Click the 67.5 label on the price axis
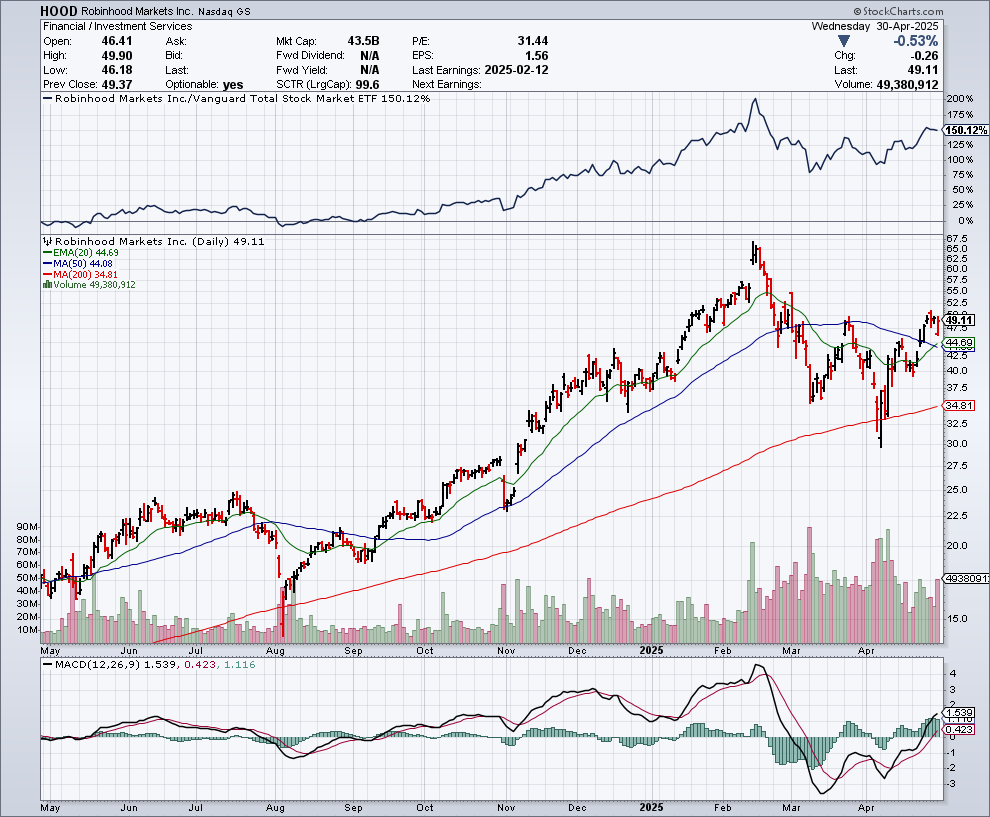The height and width of the screenshot is (817, 990). pyautogui.click(x=958, y=239)
